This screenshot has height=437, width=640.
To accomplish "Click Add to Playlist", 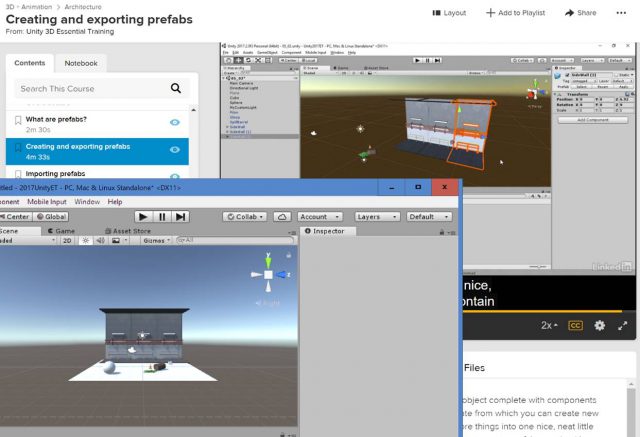I will coord(516,13).
